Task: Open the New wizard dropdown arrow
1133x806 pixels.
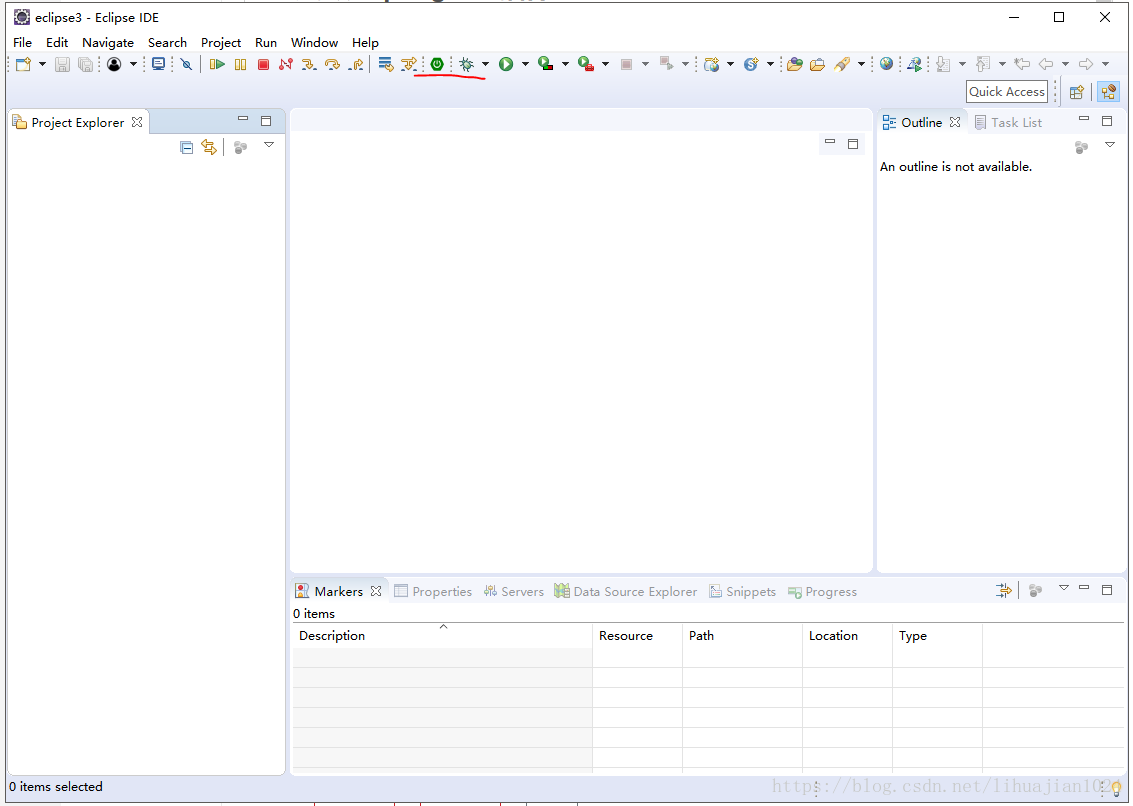Action: (x=42, y=64)
